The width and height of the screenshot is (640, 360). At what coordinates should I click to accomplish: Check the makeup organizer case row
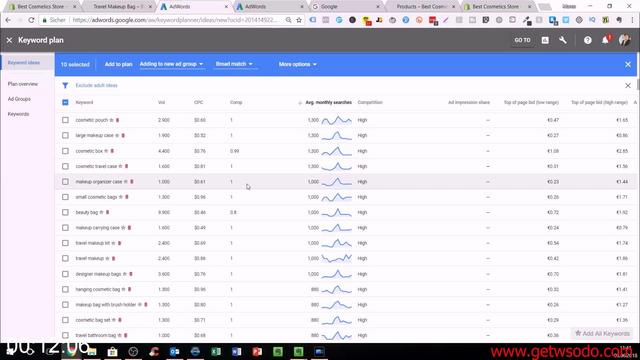pyautogui.click(x=65, y=182)
